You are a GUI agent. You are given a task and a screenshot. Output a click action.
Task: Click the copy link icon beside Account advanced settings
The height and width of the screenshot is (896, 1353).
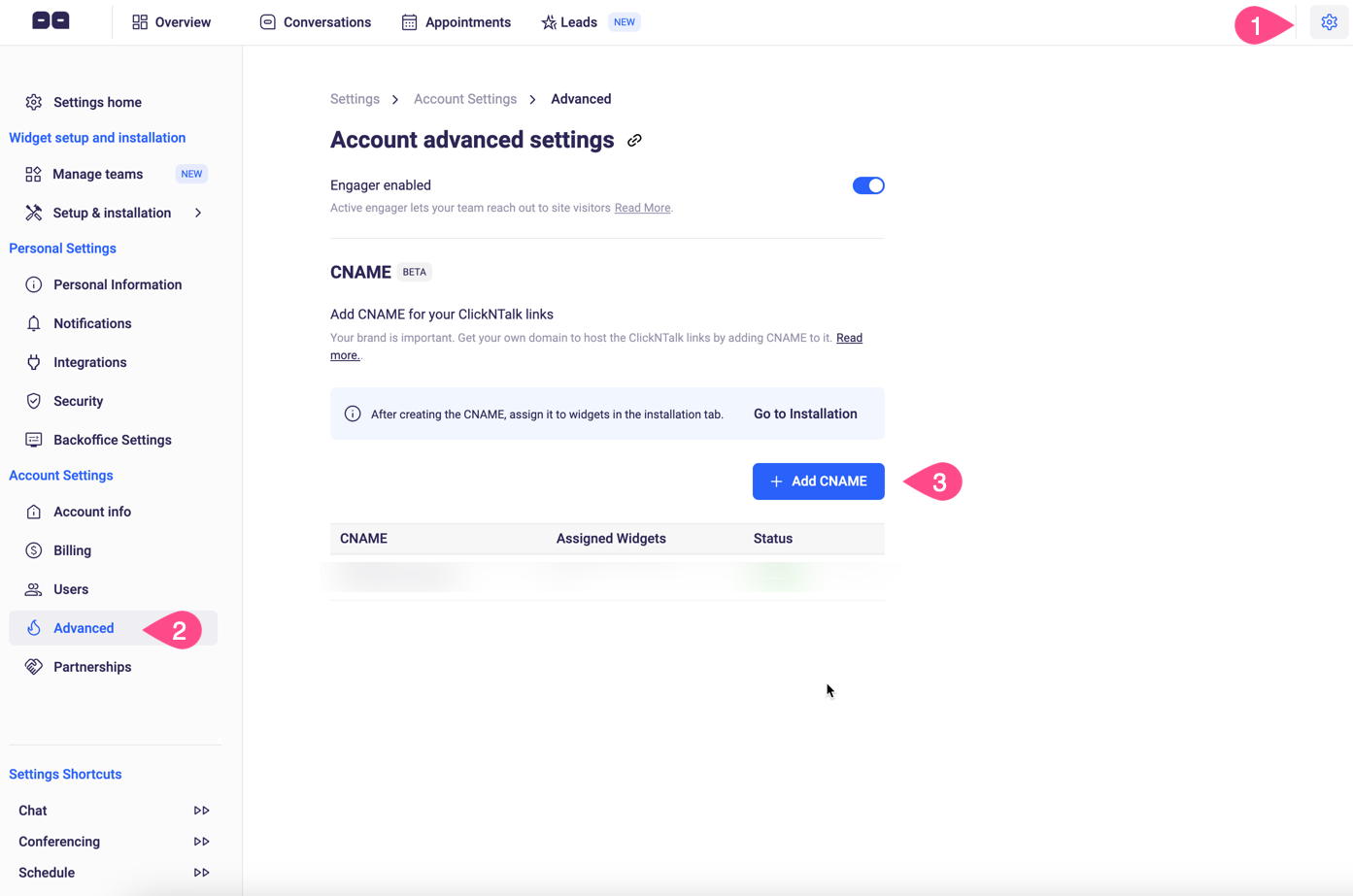[x=635, y=140]
